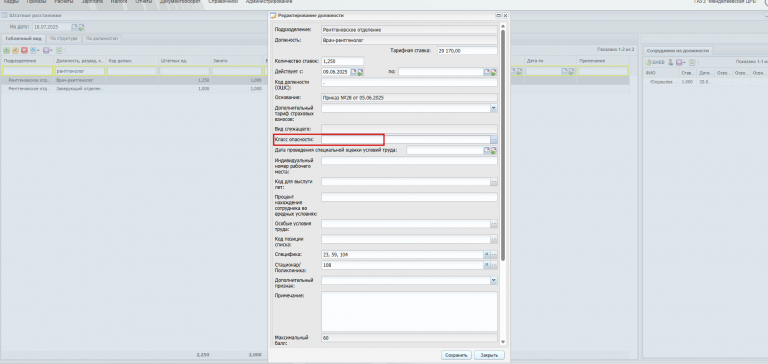
Task: Click into the 'Количество ставок' field
Action: (x=342, y=61)
